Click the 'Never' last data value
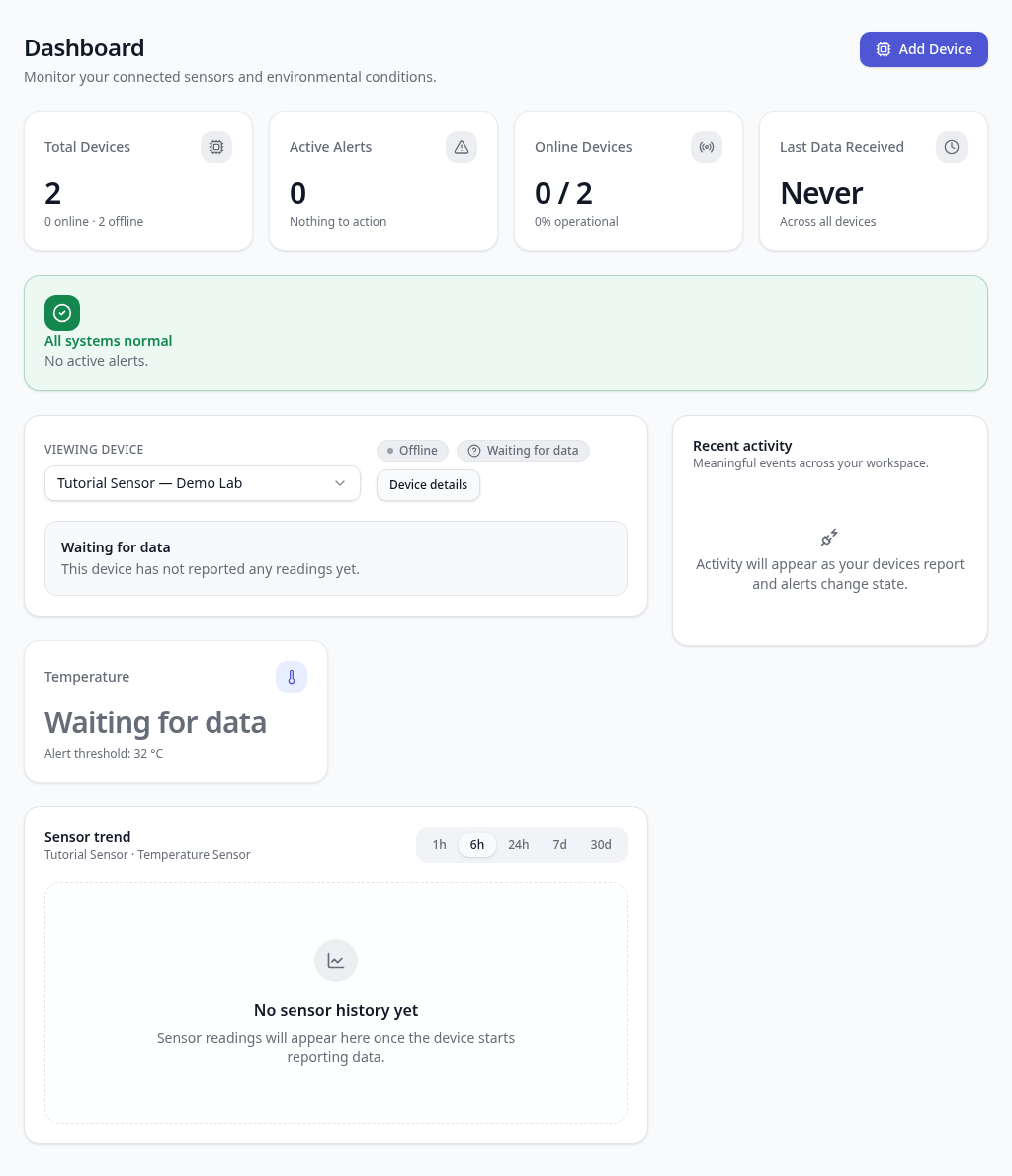1012x1176 pixels. click(x=821, y=194)
